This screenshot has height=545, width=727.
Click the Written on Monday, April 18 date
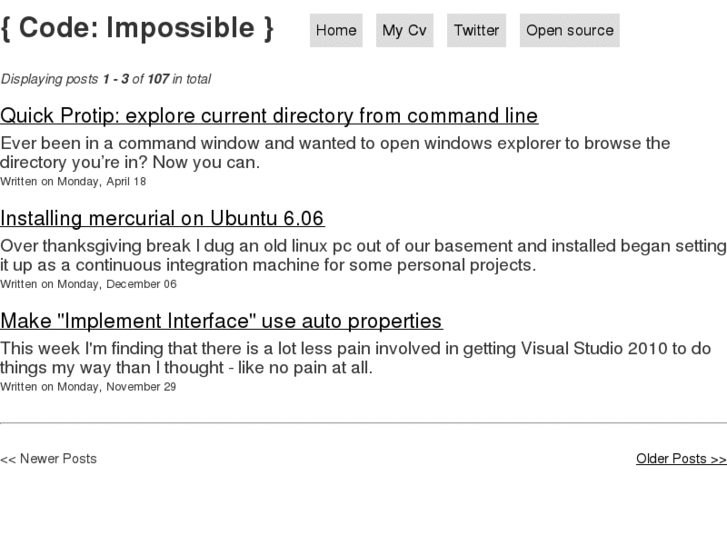point(73,182)
